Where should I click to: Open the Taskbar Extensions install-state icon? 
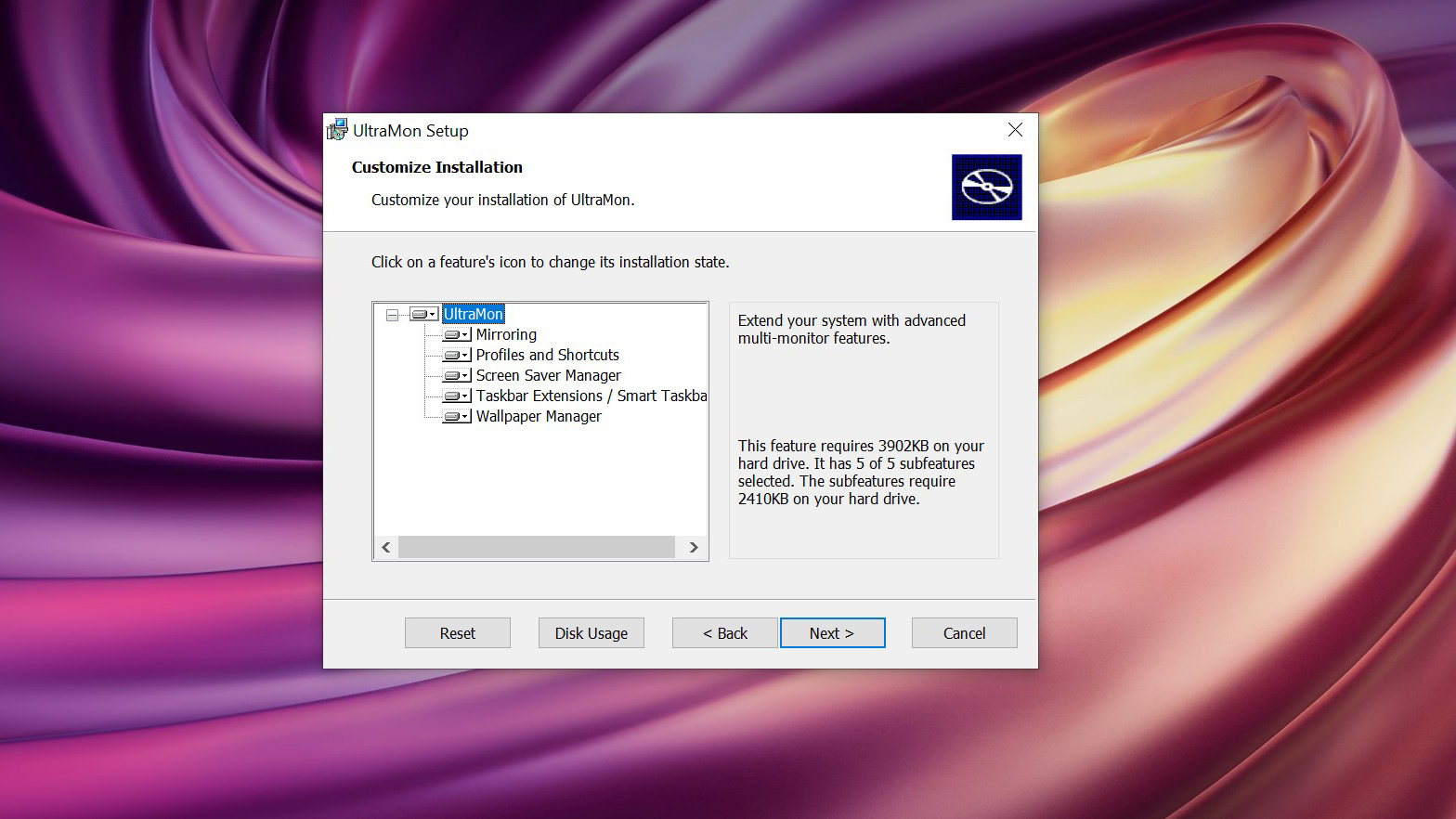click(457, 396)
